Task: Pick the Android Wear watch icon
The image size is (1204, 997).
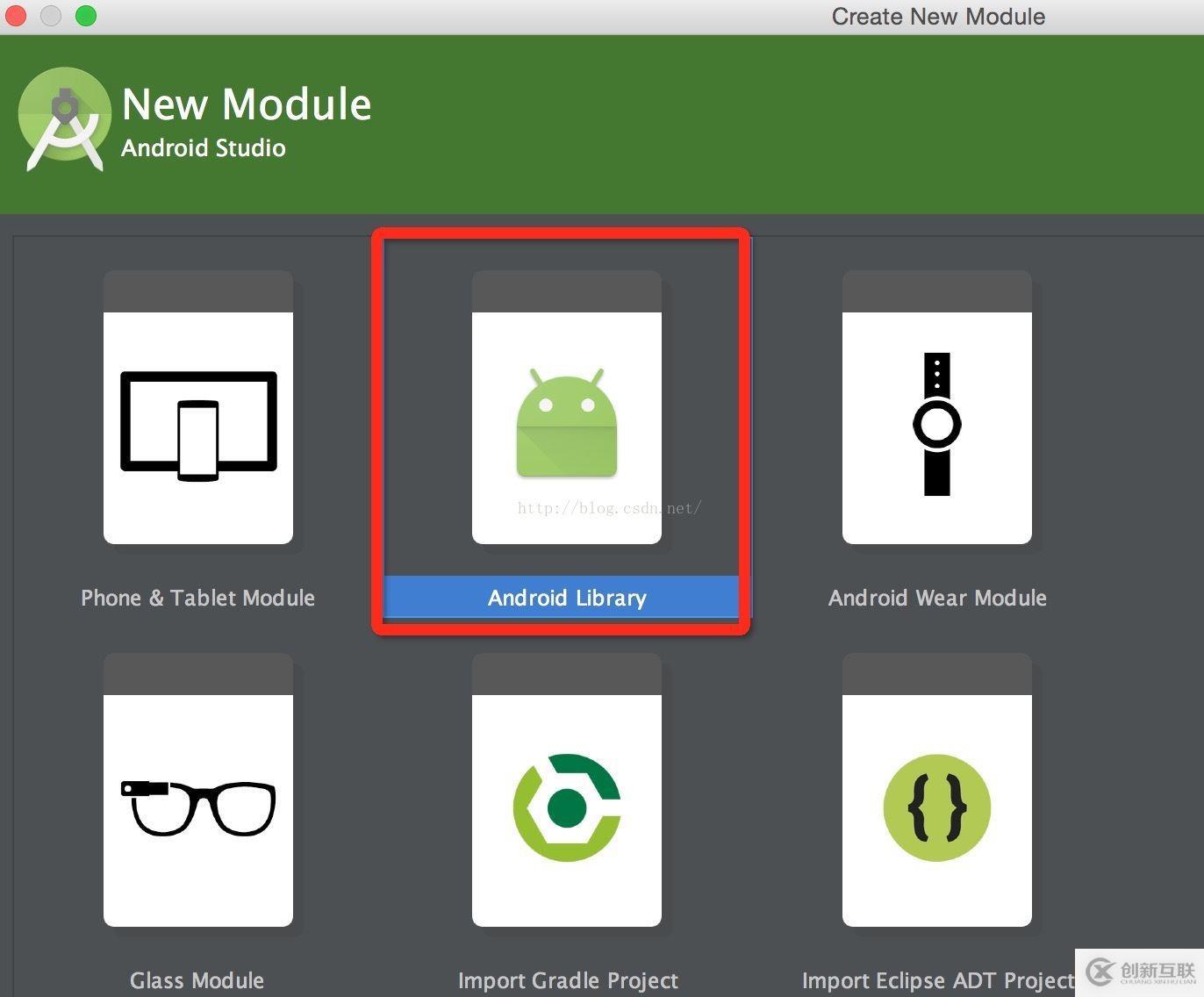Action: click(937, 424)
